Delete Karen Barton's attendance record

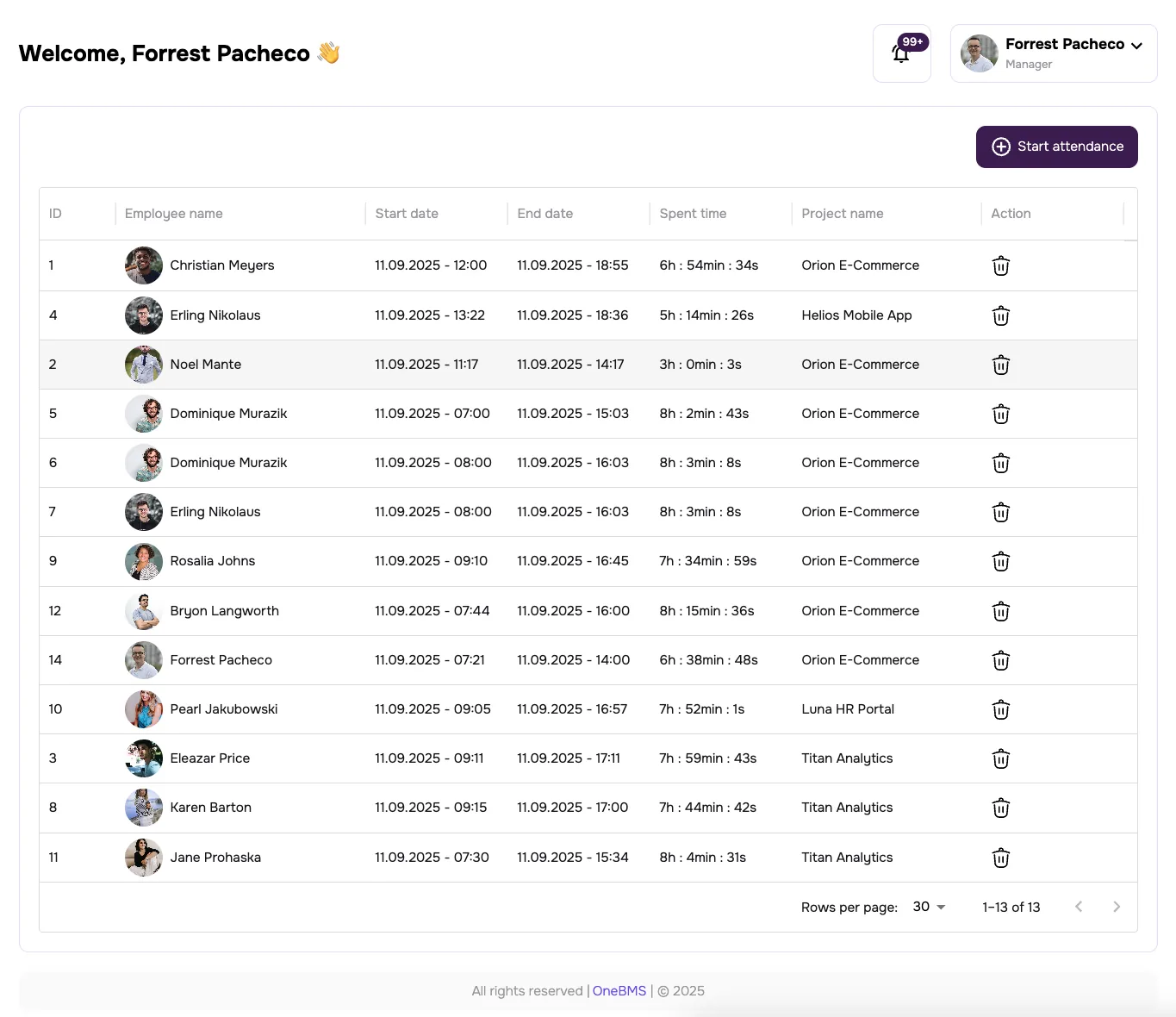(1000, 808)
